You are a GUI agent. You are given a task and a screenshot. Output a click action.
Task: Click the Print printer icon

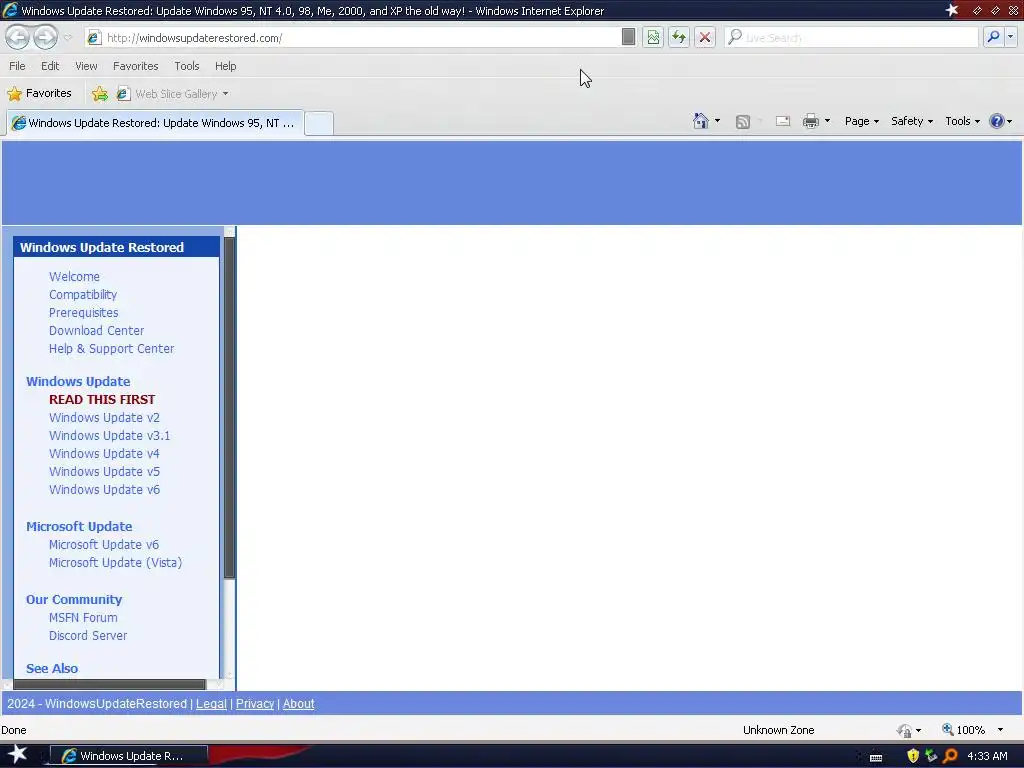810,121
